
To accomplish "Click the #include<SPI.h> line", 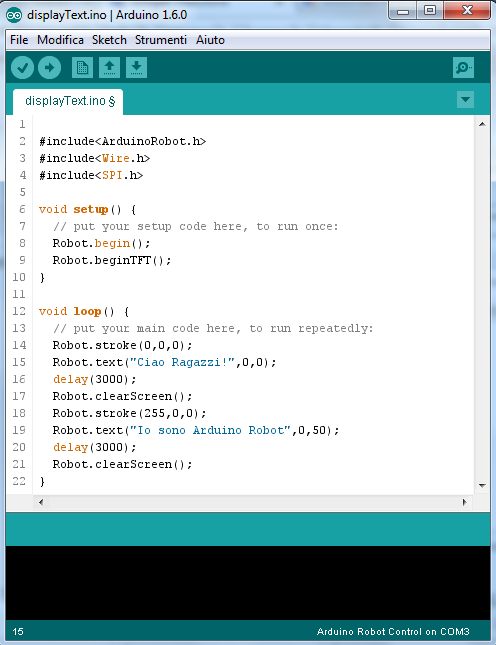I will (x=91, y=175).
